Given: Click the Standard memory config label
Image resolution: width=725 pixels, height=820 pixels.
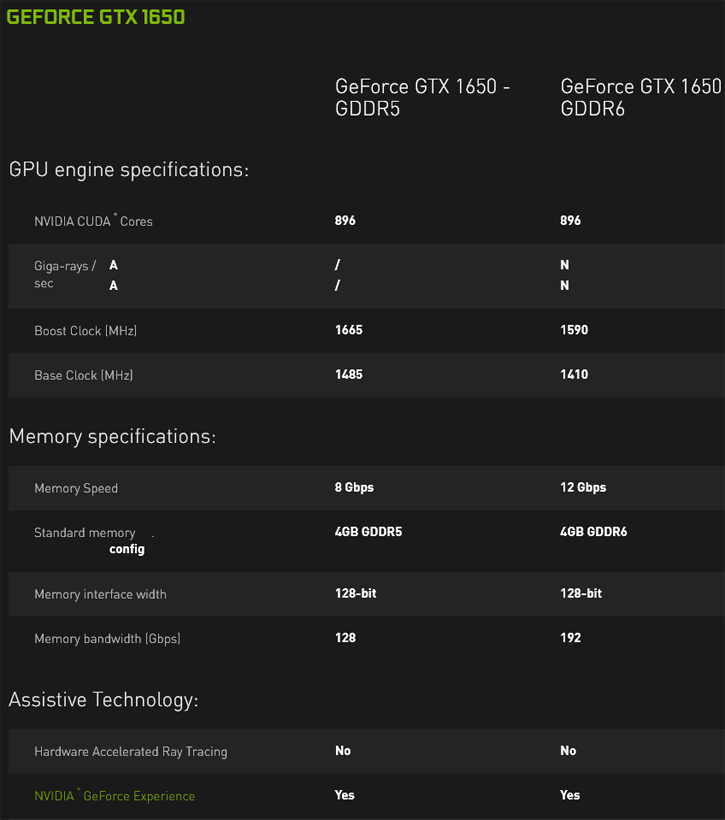Looking at the screenshot, I should 90,540.
